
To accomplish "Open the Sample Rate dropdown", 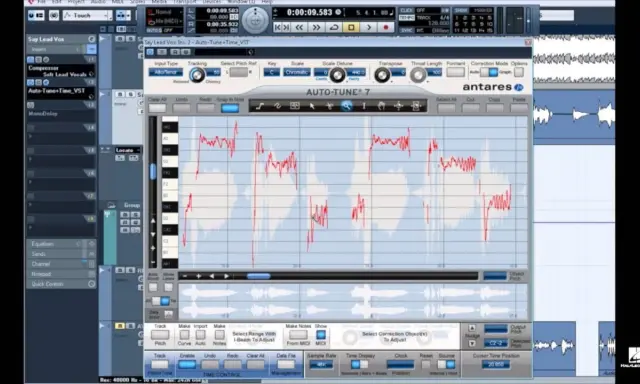I will click(321, 364).
